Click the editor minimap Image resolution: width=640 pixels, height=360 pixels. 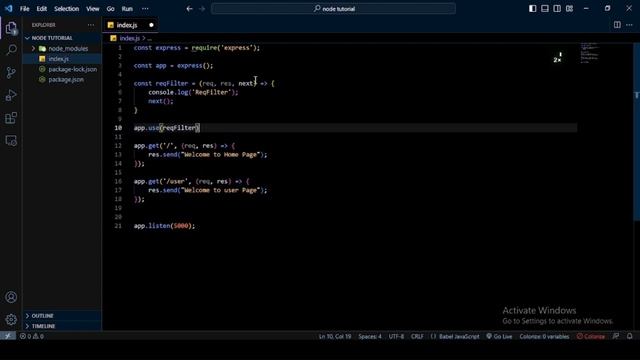(590, 53)
